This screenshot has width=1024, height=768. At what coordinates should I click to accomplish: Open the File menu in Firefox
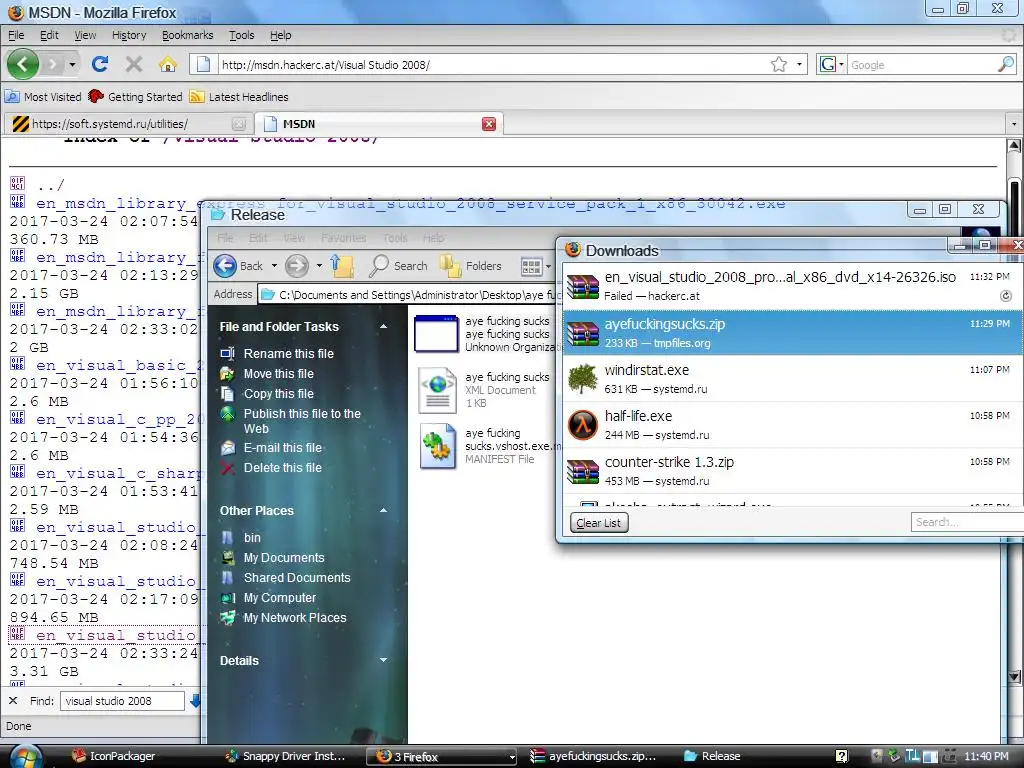pos(16,35)
